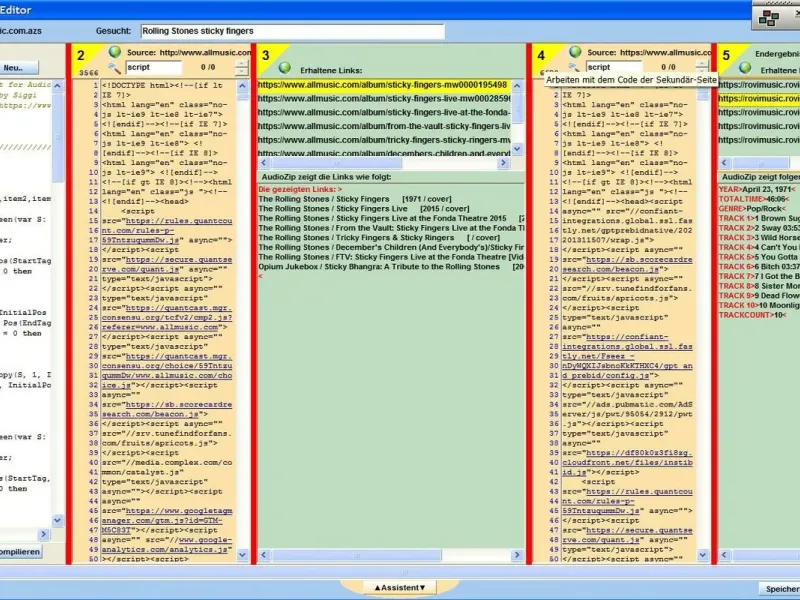
Task: Click the Neu.. button
Action: pyautogui.click(x=18, y=67)
